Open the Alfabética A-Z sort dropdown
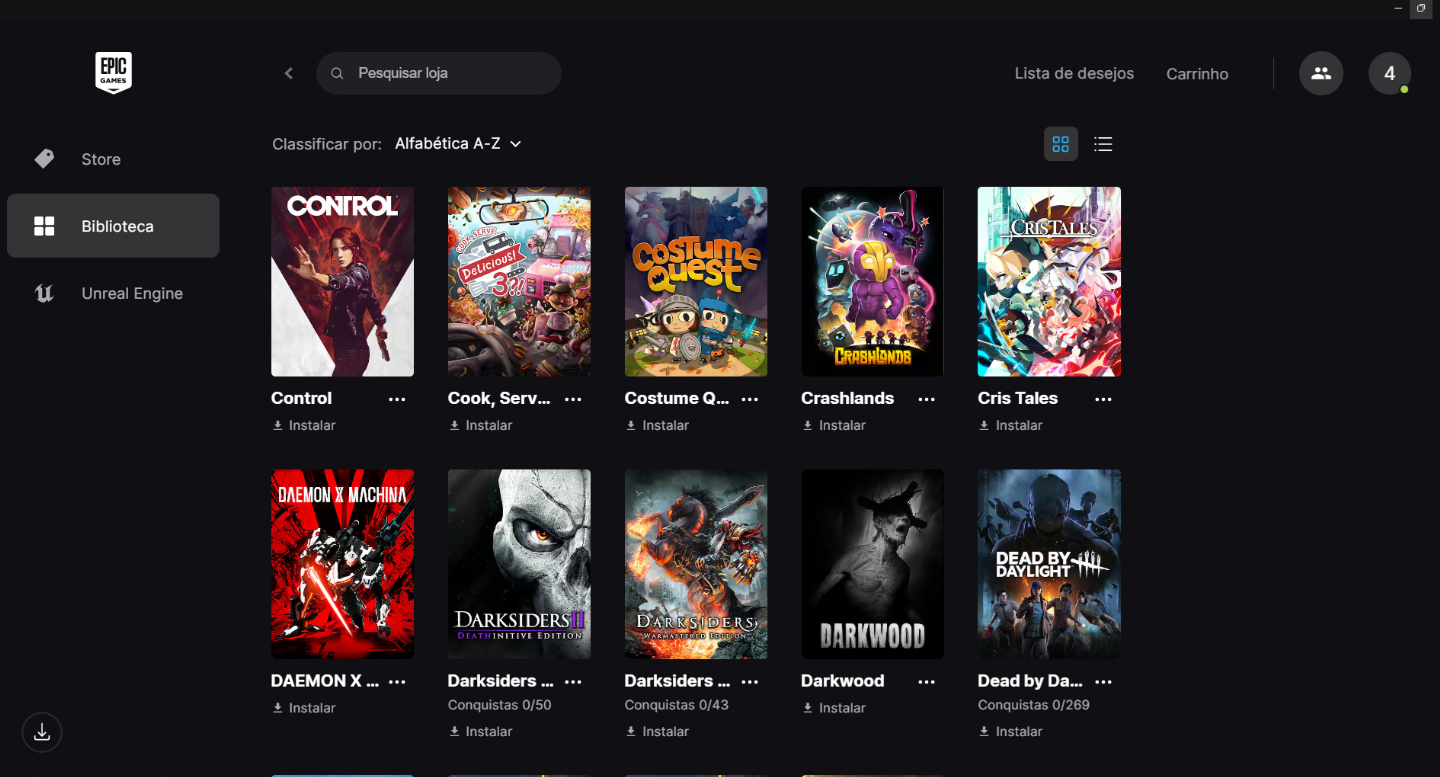1440x777 pixels. point(458,144)
